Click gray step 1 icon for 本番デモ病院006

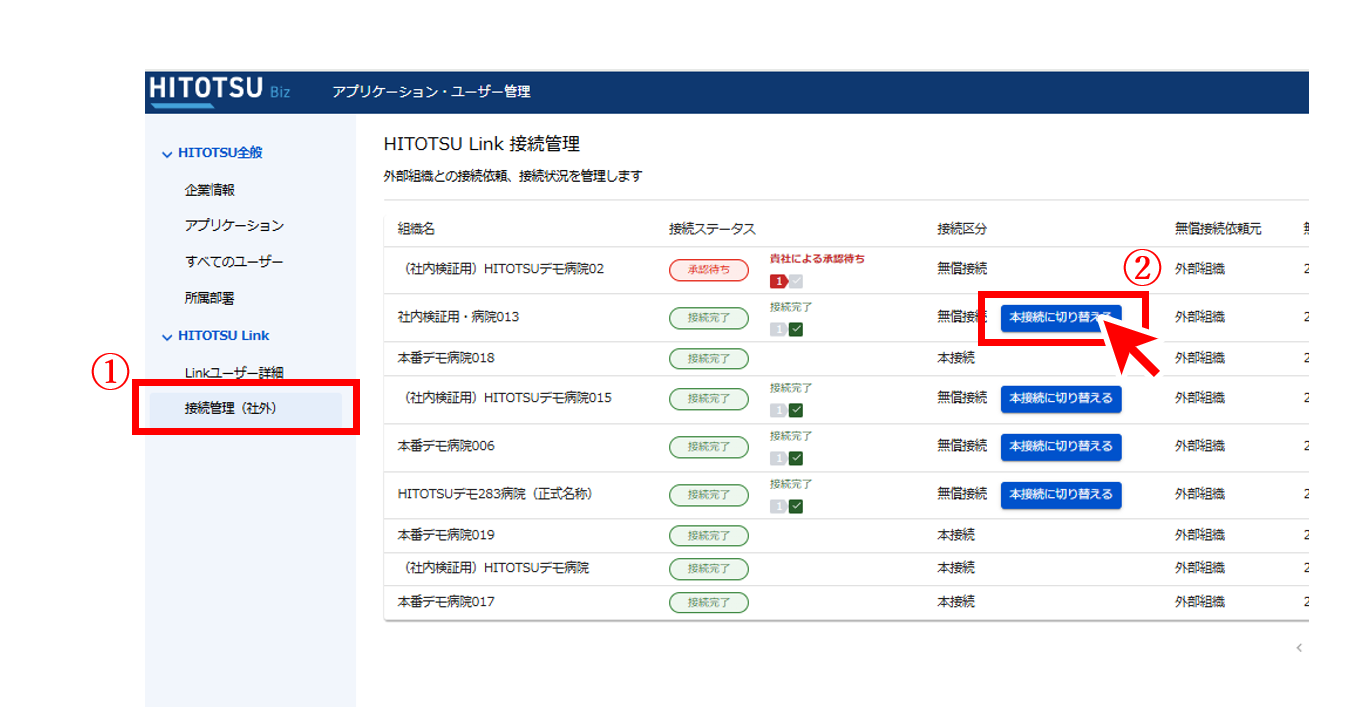(778, 458)
